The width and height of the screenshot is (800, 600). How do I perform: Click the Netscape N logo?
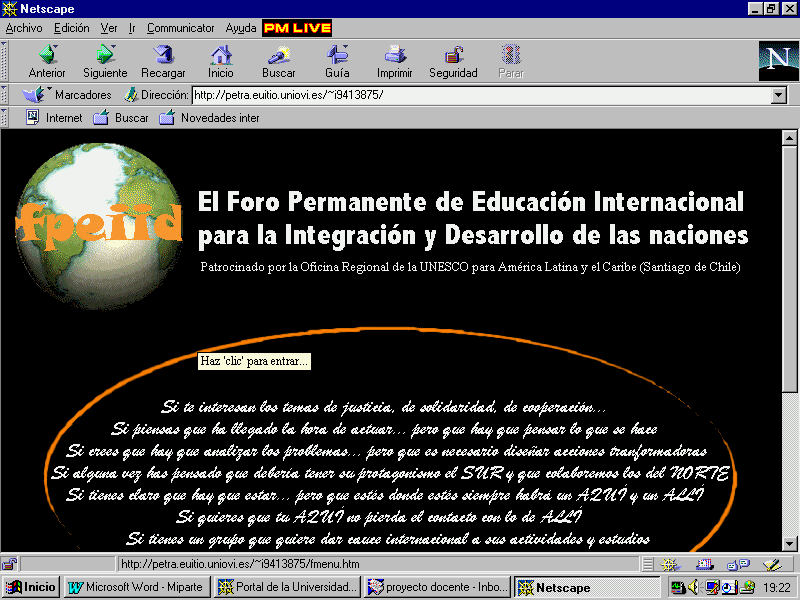[x=777, y=60]
